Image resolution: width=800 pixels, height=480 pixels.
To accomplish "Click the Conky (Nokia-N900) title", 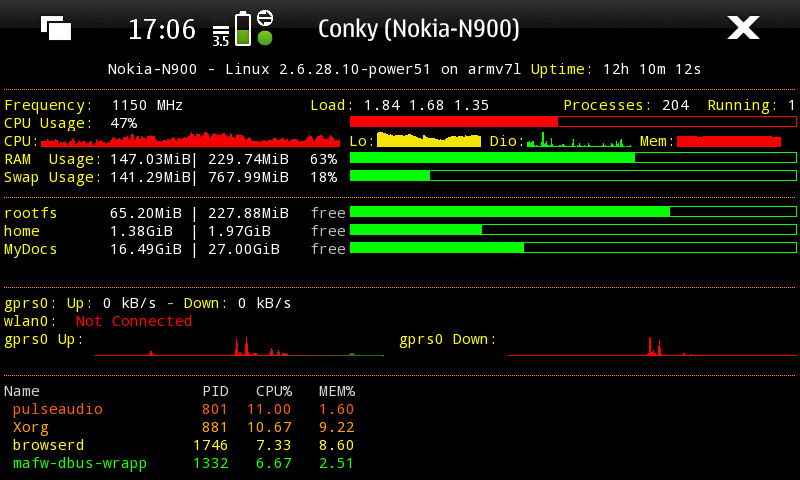I will coord(418,28).
